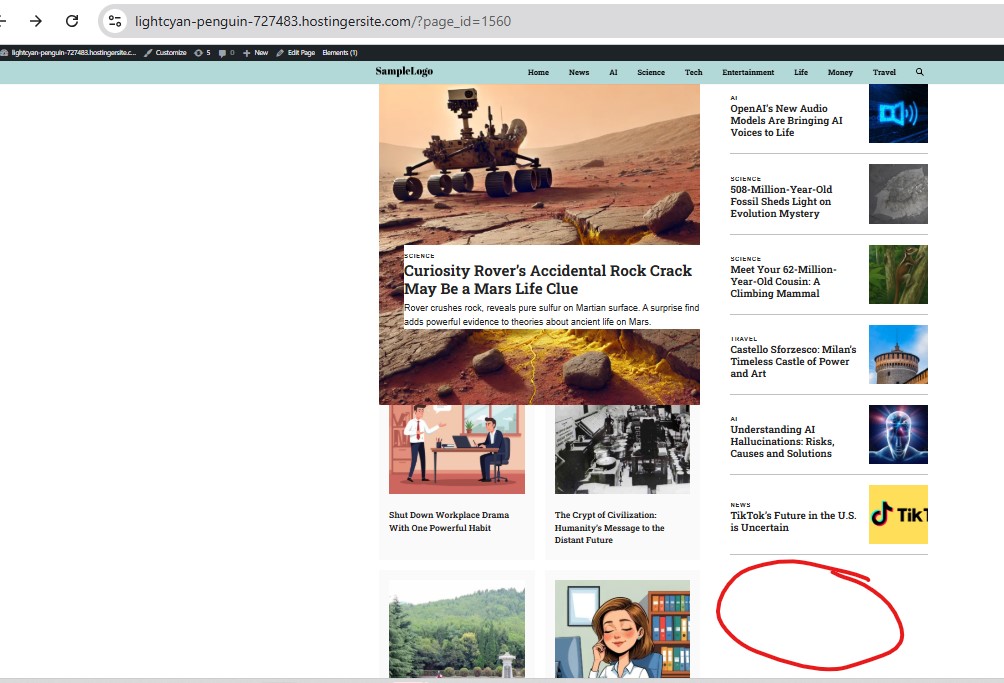Click the Rover crushes rock excerpt text
Image resolution: width=1004 pixels, height=683 pixels.
[551, 315]
